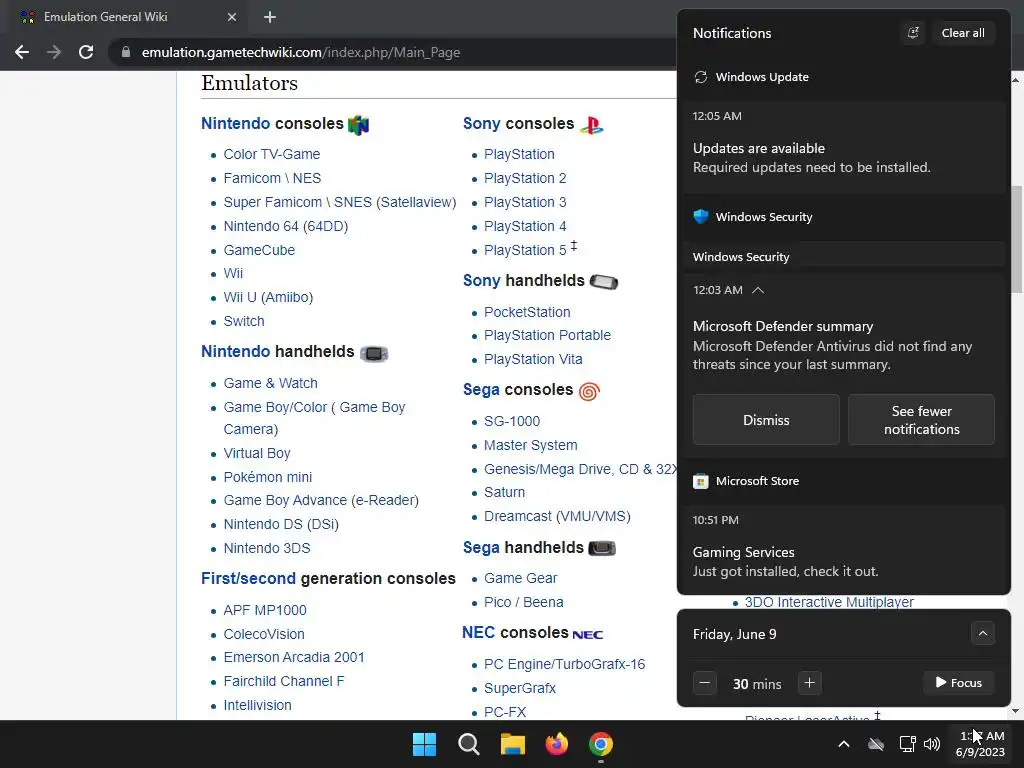Open the Windows Start menu

click(x=424, y=744)
